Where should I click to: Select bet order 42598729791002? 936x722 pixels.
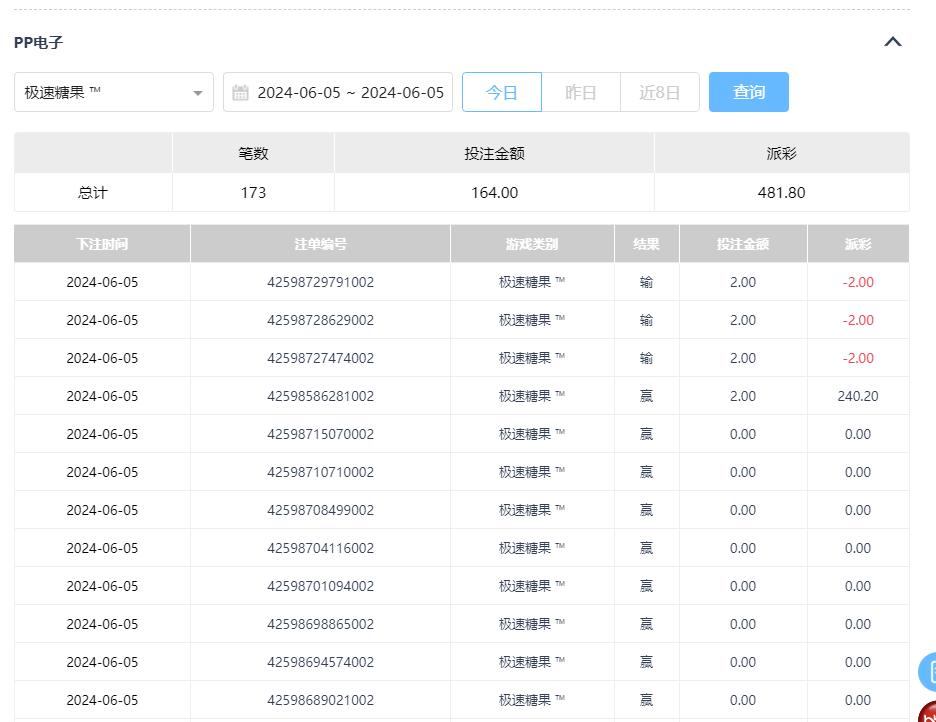pyautogui.click(x=320, y=282)
